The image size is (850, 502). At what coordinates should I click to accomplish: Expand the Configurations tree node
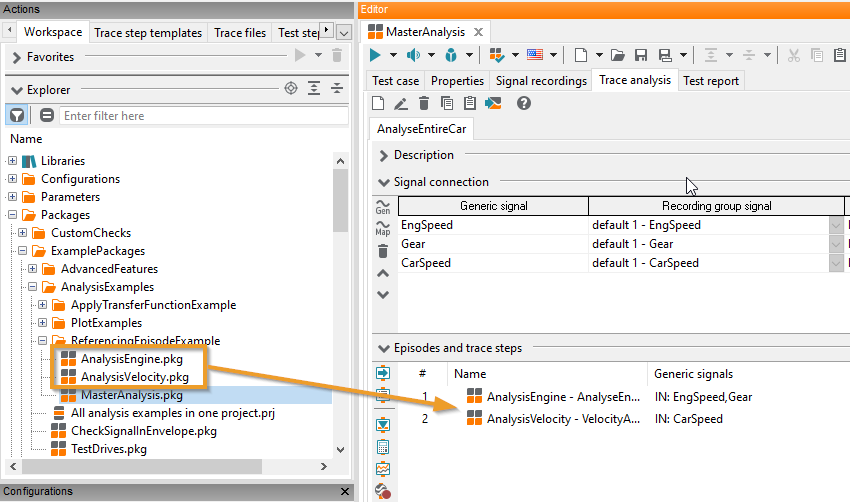[x=12, y=178]
